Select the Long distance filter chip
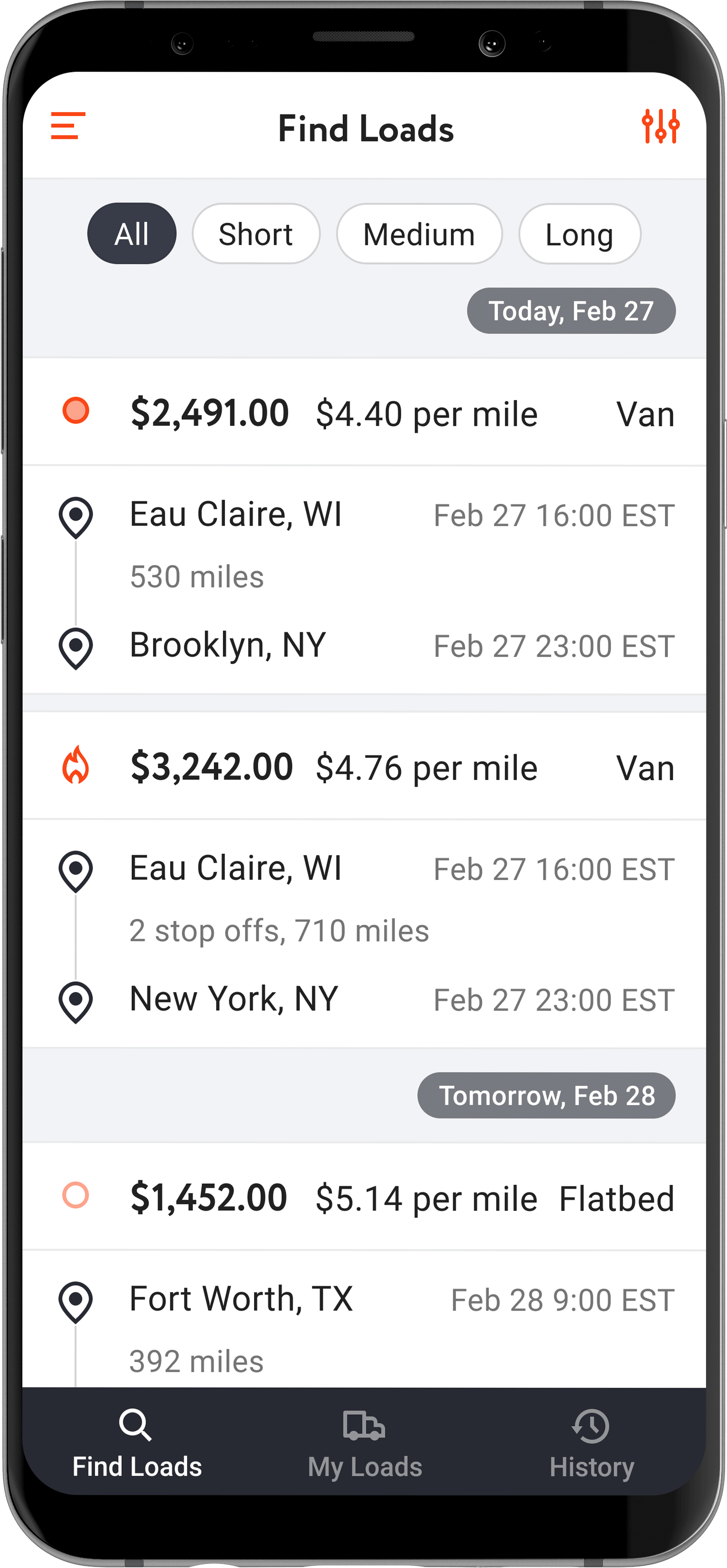Image resolution: width=727 pixels, height=1568 pixels. click(579, 234)
